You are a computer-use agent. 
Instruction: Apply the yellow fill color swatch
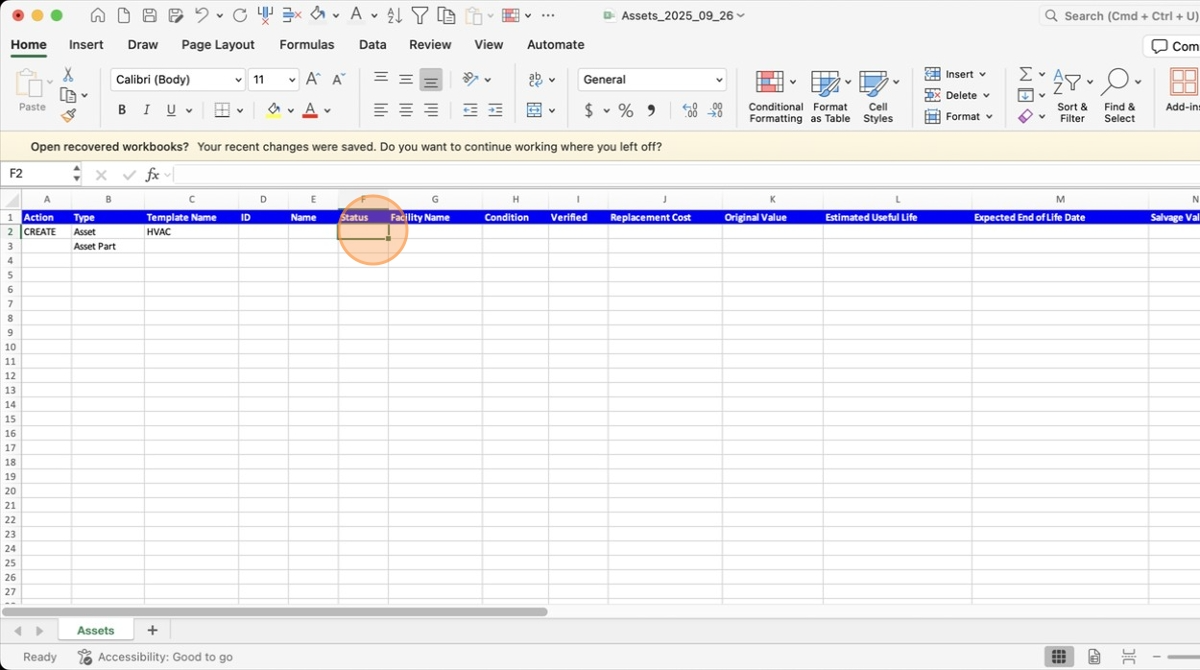(273, 110)
